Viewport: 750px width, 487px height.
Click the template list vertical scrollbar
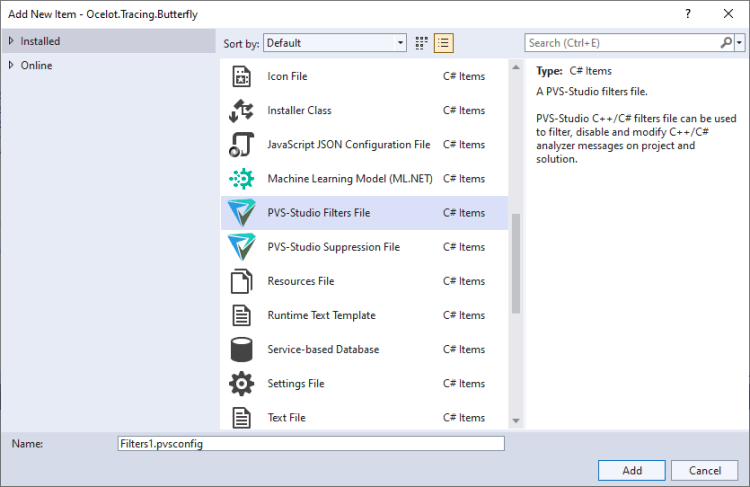pyautogui.click(x=516, y=262)
